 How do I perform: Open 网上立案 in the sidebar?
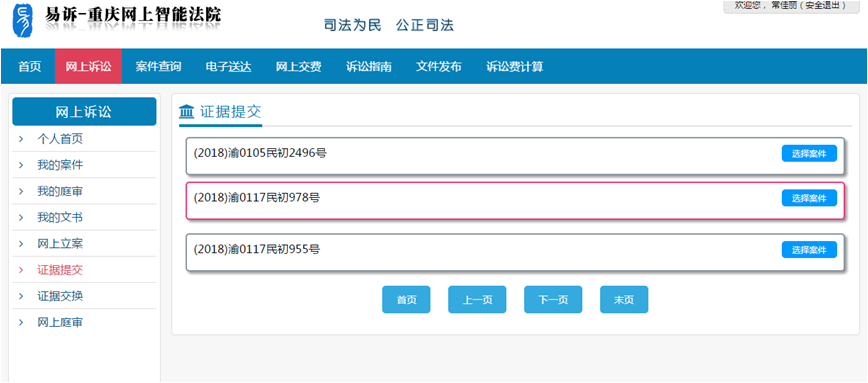pyautogui.click(x=60, y=244)
